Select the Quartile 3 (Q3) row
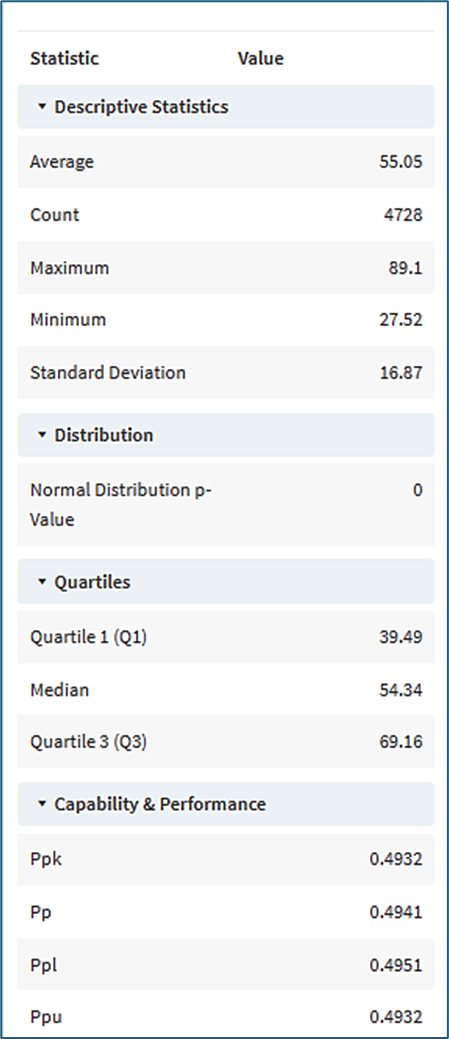 pyautogui.click(x=226, y=742)
